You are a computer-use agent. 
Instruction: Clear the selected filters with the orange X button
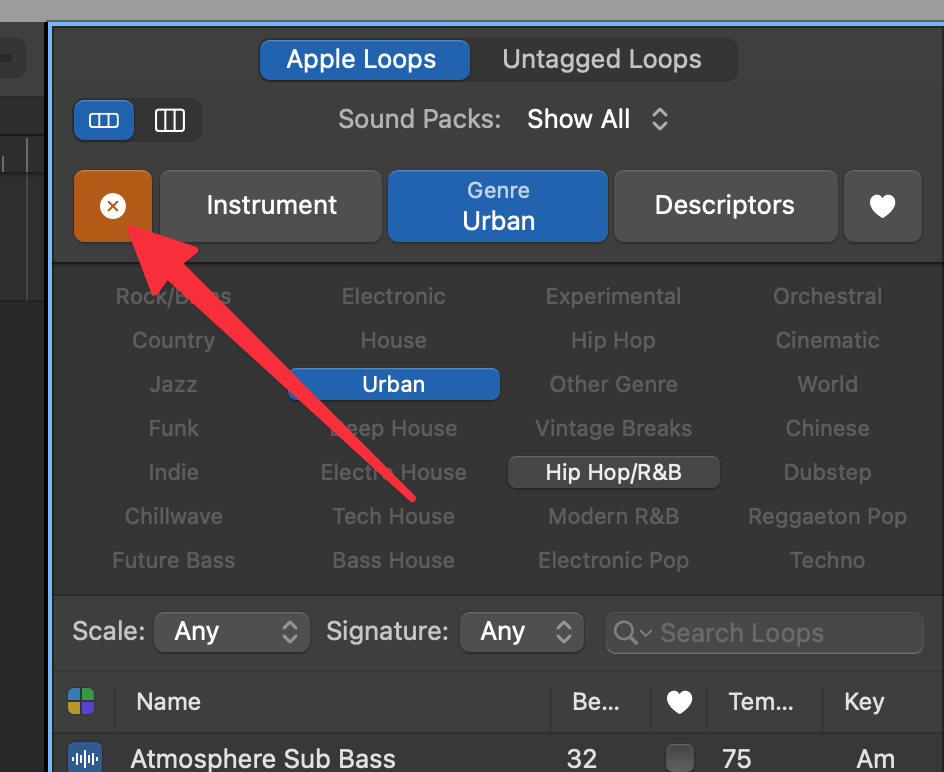click(x=113, y=206)
